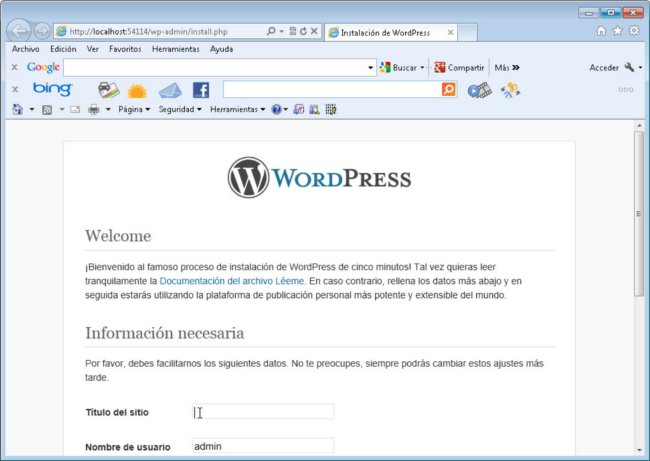Screen dimensions: 650x461
Task: Expand the Help icon dropdown arrow
Action: 286,109
